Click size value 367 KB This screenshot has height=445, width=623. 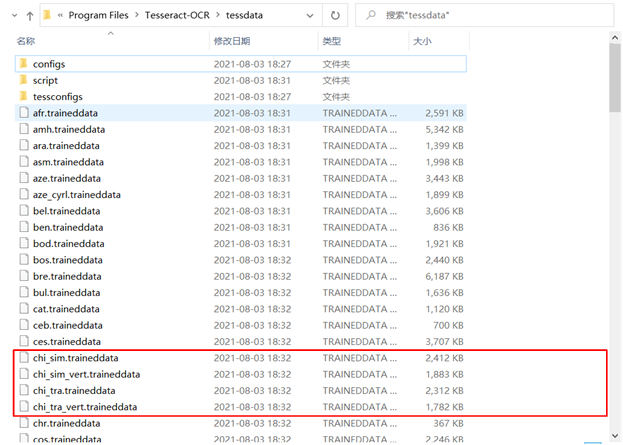click(448, 423)
